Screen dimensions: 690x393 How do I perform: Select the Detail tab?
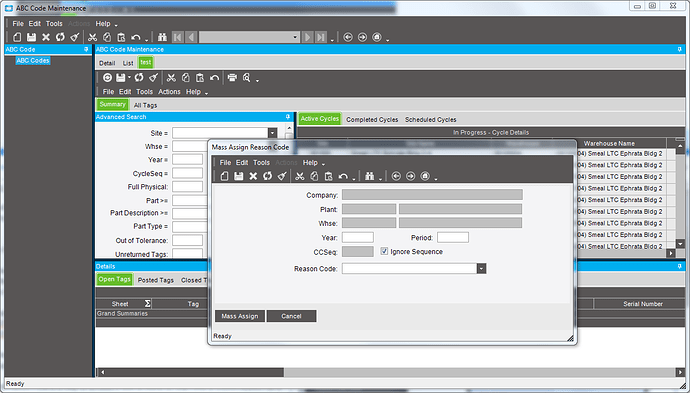coord(107,63)
